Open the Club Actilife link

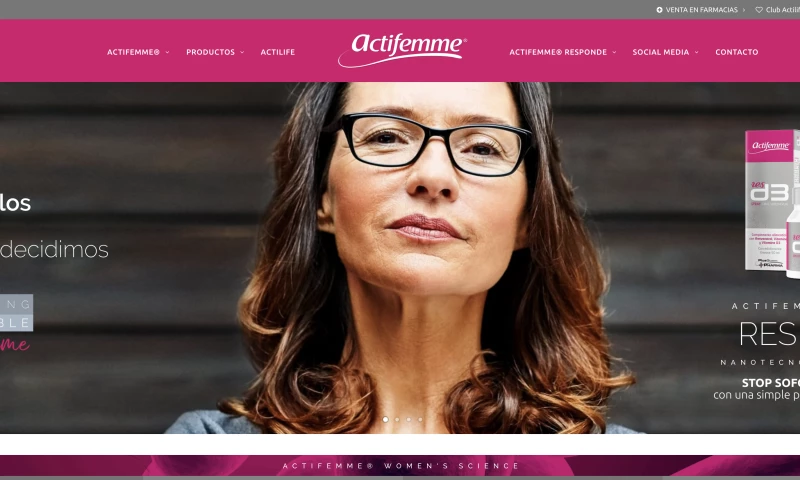coord(782,10)
